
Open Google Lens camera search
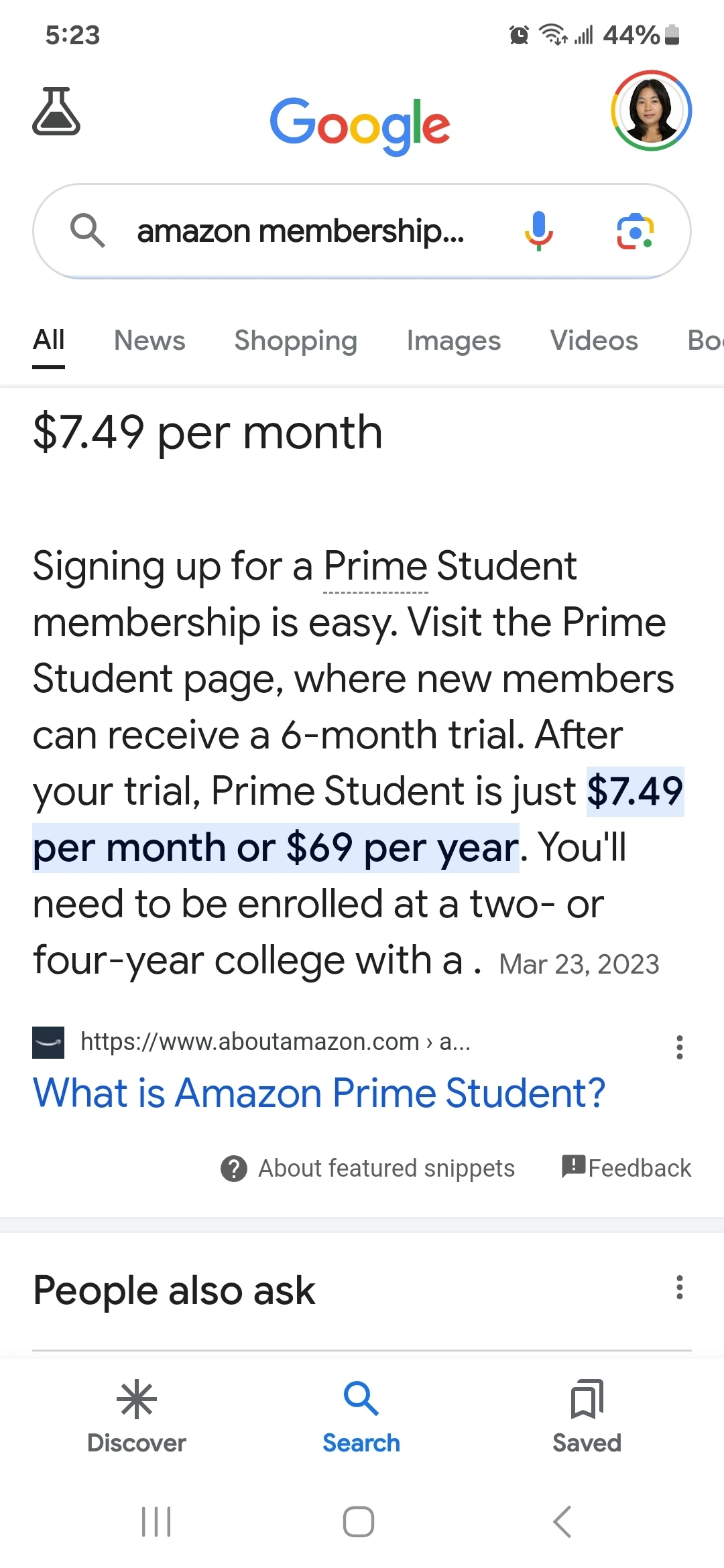634,231
